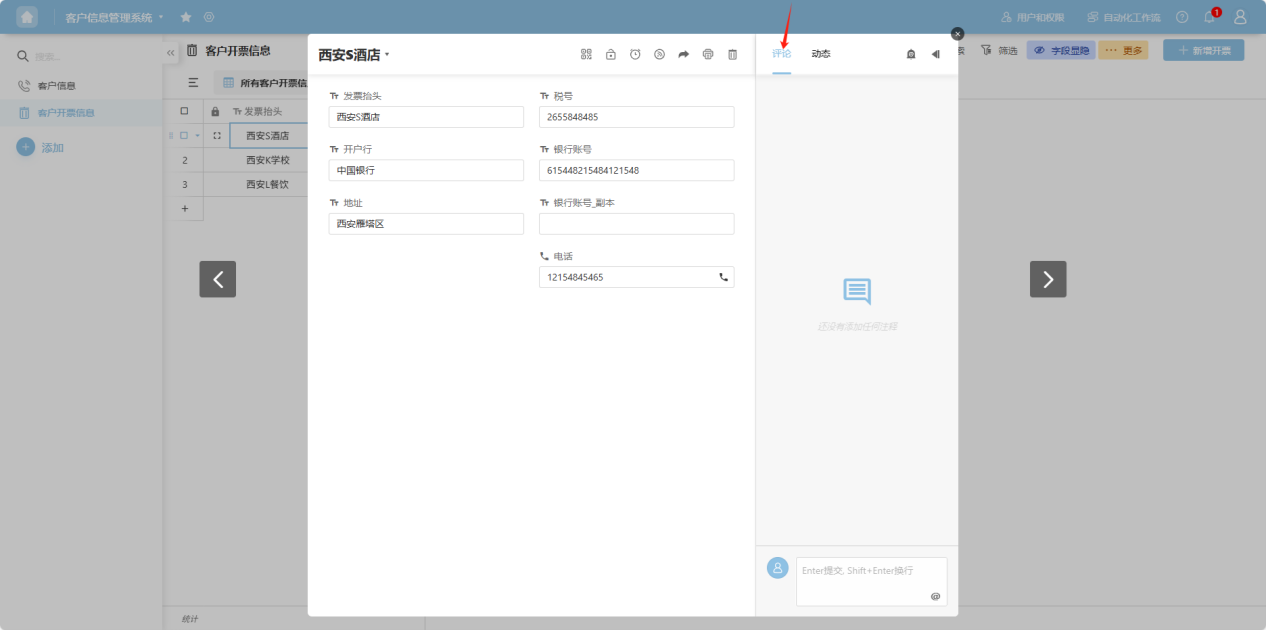Click the lock record icon
This screenshot has width=1266, height=630.
611,55
